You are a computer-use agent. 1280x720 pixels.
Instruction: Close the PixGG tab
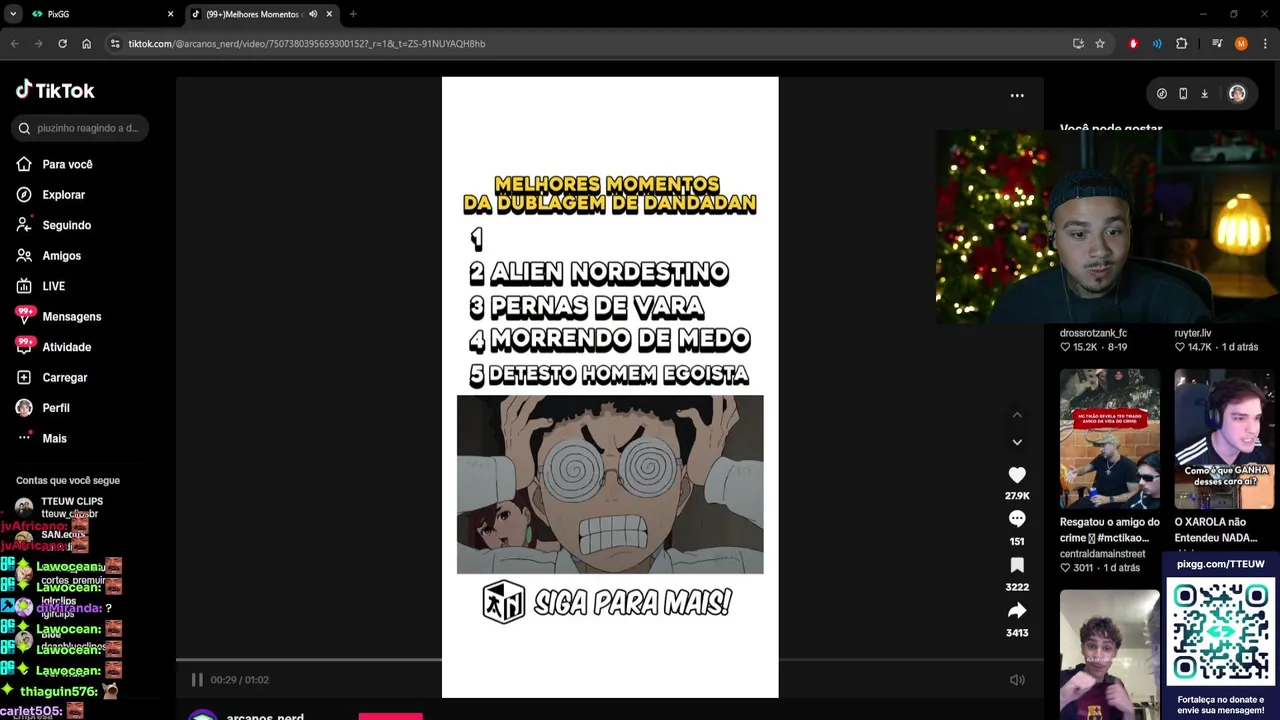(170, 14)
